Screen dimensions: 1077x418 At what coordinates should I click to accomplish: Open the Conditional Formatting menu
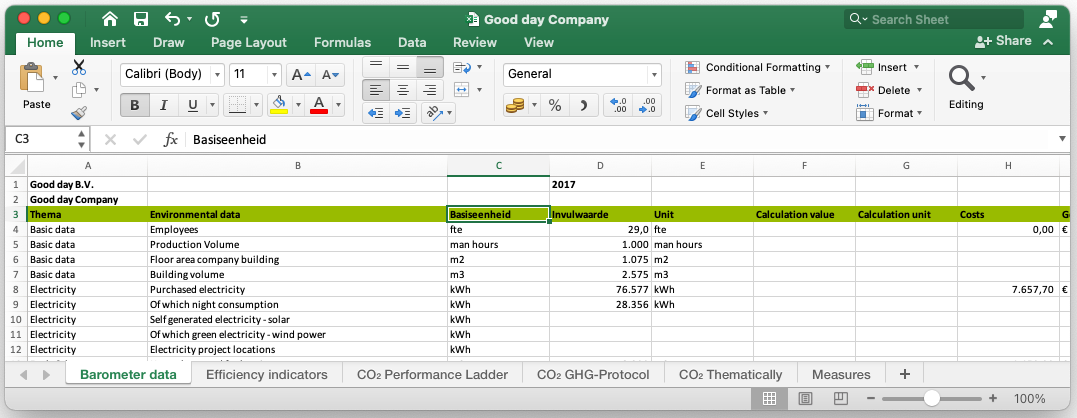[758, 67]
